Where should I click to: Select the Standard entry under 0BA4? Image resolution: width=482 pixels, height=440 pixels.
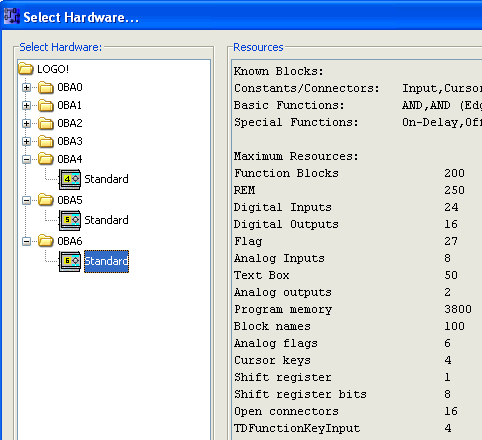tap(106, 179)
